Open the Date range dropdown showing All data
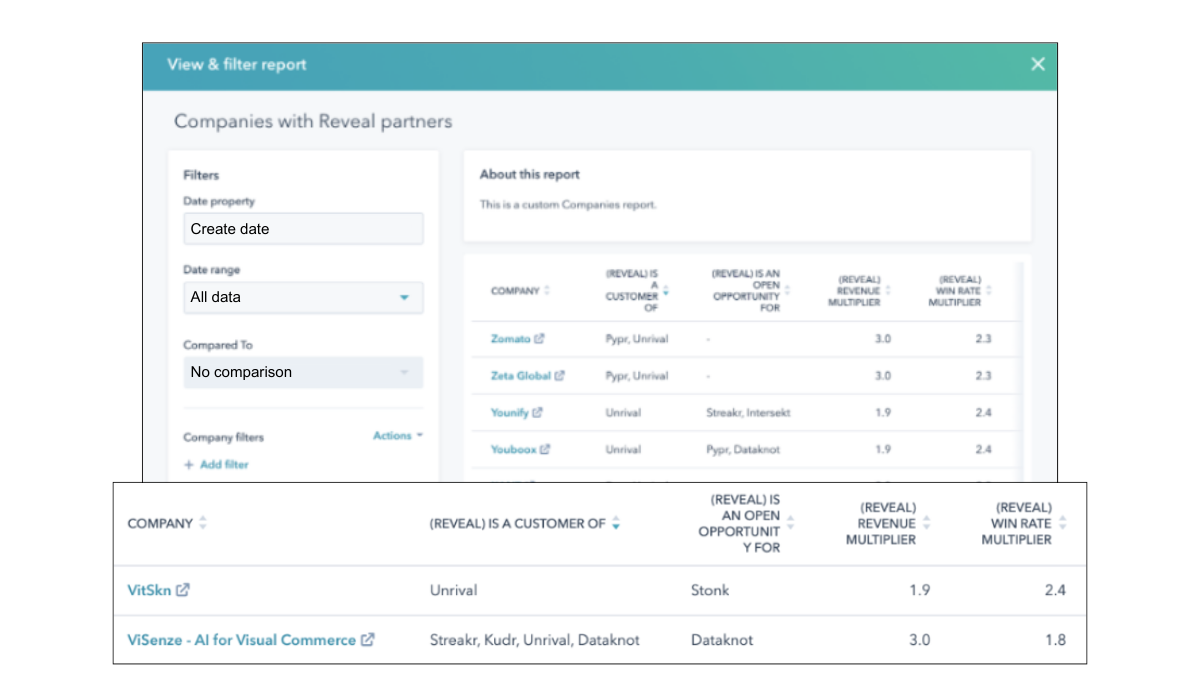1200x700 pixels. pos(303,297)
